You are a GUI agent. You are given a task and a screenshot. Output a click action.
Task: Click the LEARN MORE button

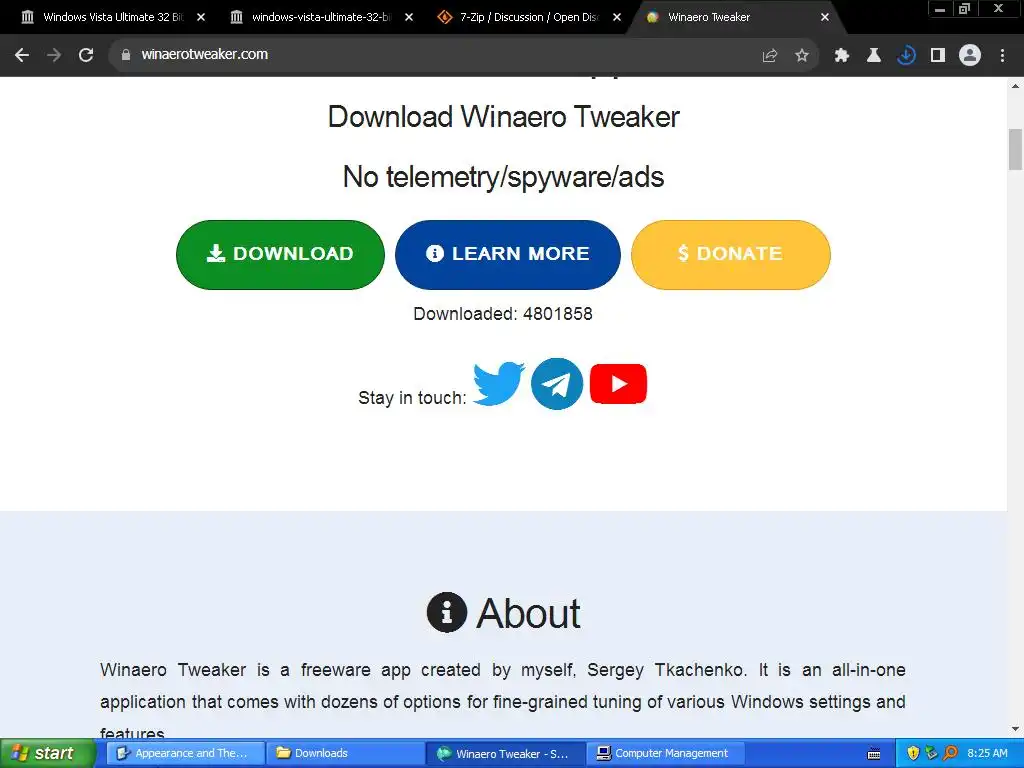tap(507, 255)
